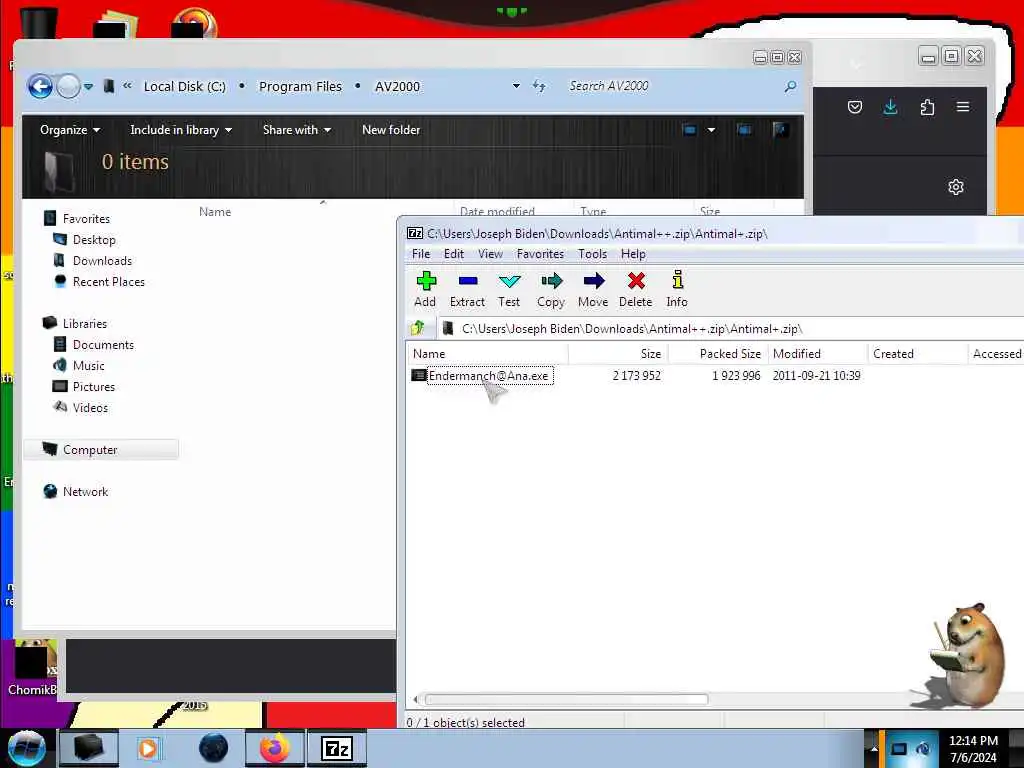
Task: Open Music library in navigation pane
Action: [88, 366]
